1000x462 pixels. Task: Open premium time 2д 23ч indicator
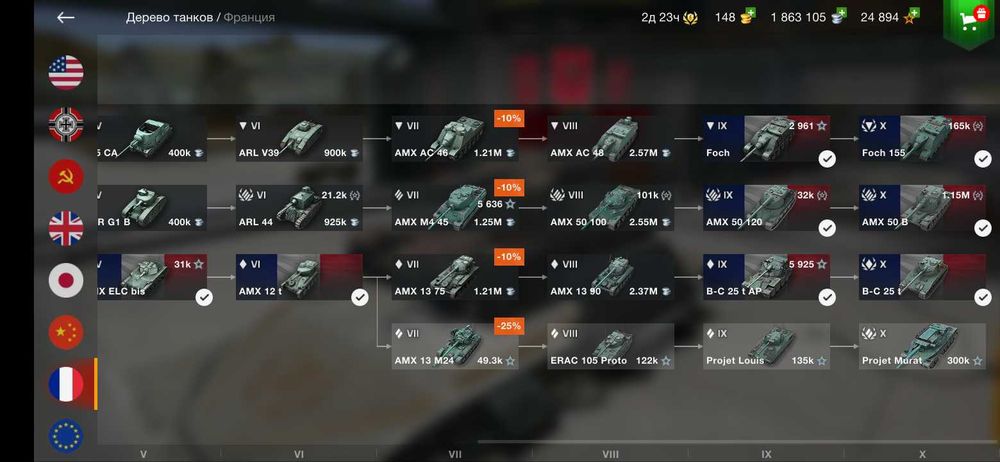click(x=669, y=17)
